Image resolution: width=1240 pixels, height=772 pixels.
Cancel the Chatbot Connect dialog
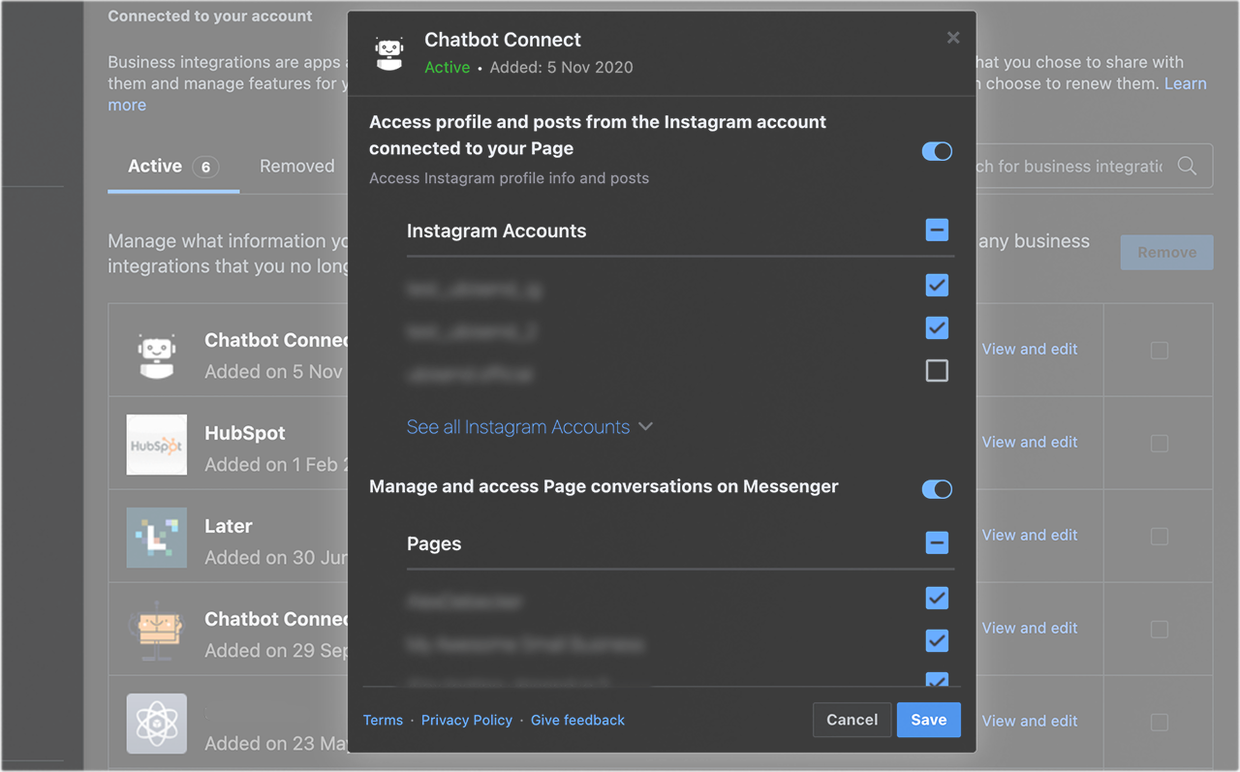pos(852,720)
